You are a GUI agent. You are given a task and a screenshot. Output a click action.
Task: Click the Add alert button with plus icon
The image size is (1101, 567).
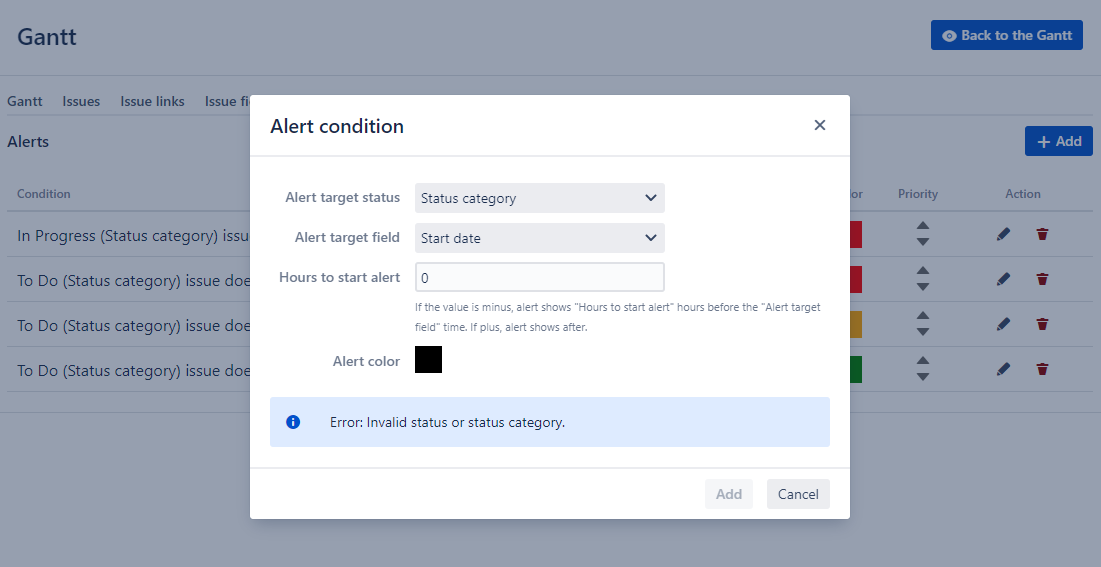(1058, 141)
